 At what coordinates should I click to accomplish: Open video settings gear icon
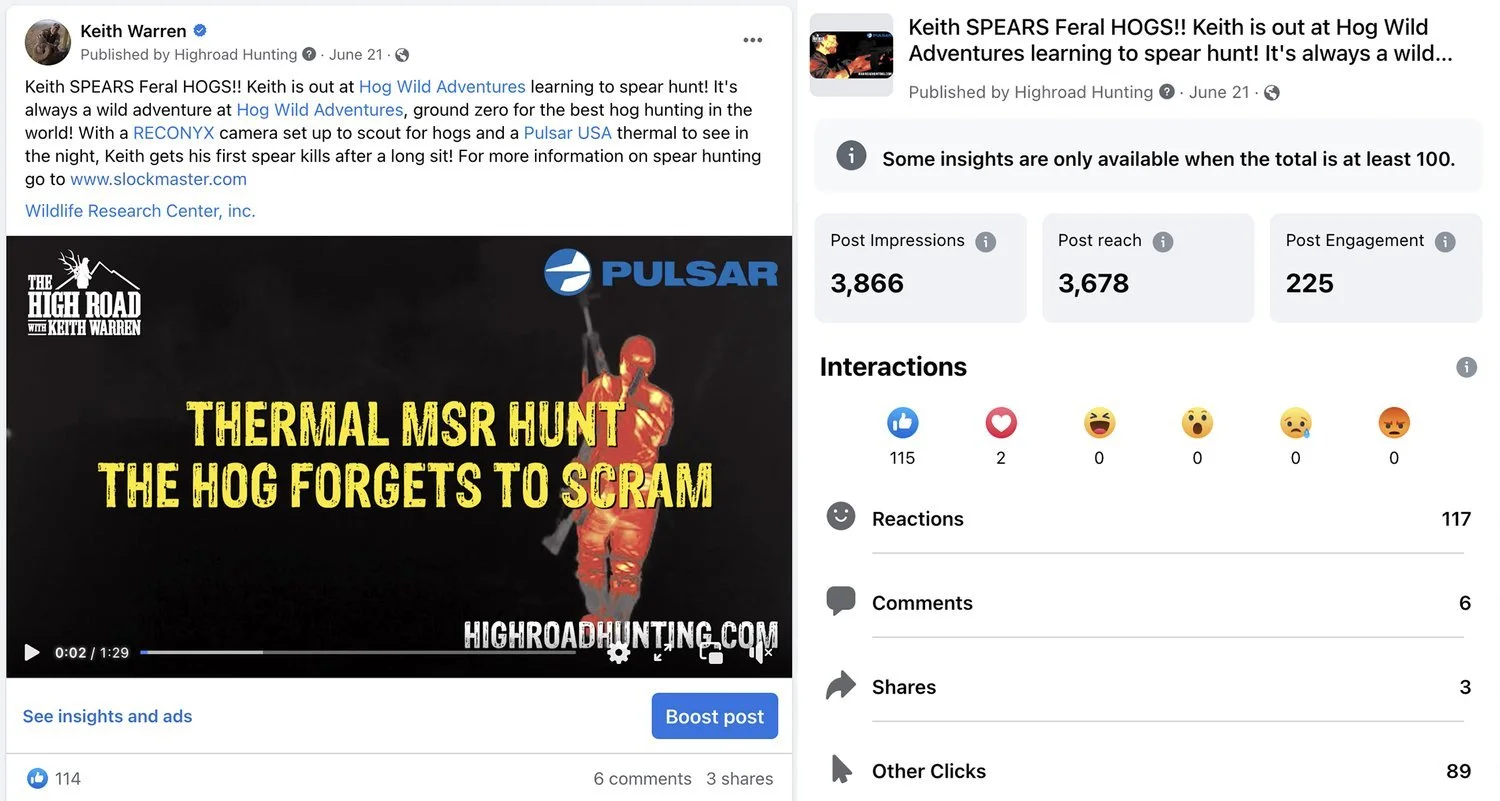pyautogui.click(x=619, y=653)
